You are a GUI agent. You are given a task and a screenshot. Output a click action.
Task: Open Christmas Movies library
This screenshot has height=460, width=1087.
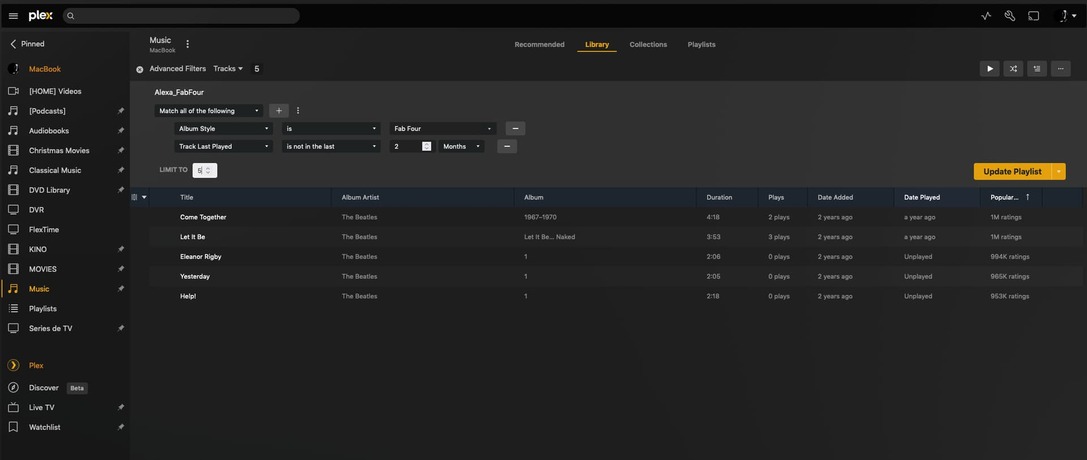click(x=59, y=150)
